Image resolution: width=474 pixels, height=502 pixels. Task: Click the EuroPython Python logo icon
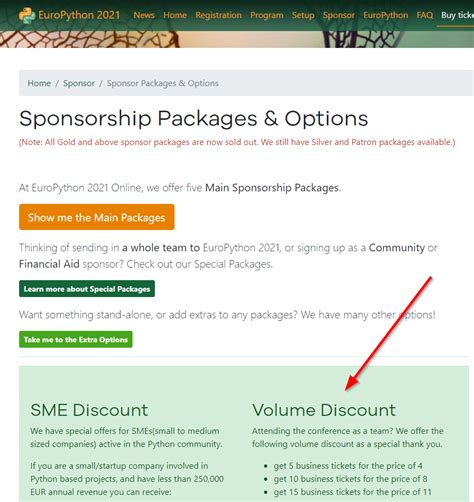click(27, 15)
